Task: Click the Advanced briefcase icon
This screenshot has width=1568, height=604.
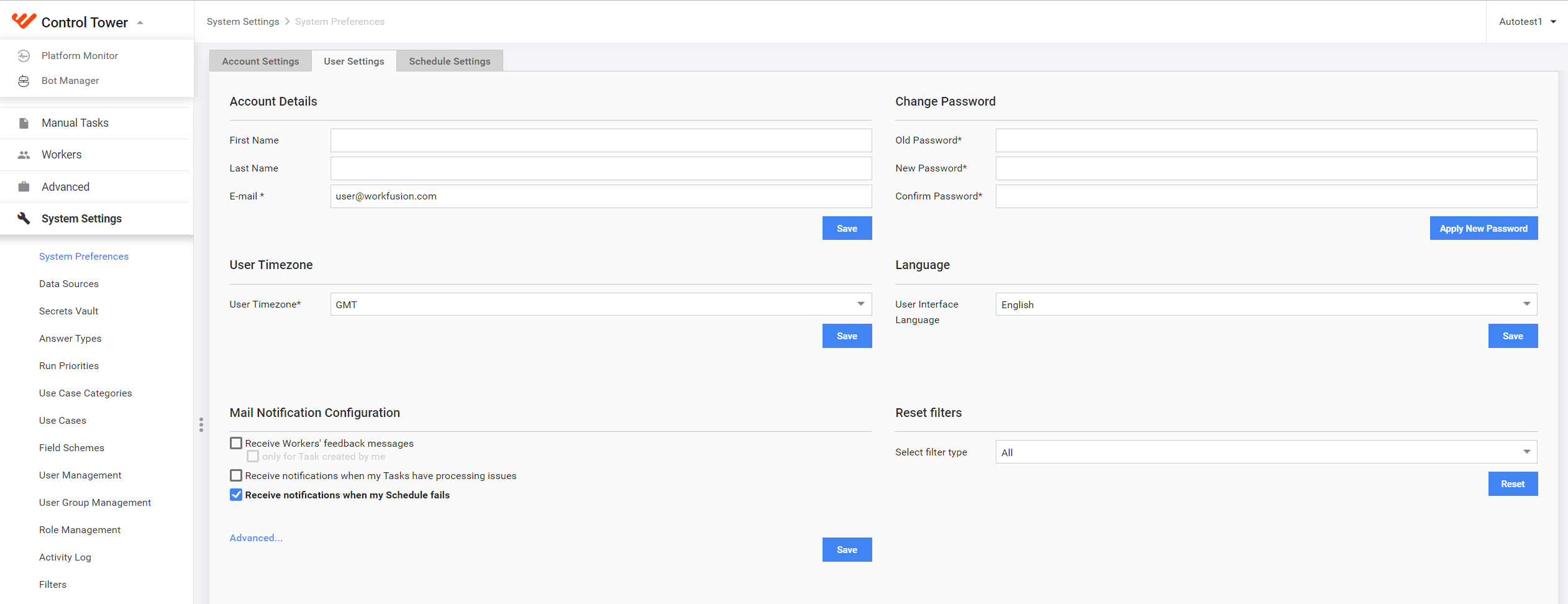Action: [24, 187]
